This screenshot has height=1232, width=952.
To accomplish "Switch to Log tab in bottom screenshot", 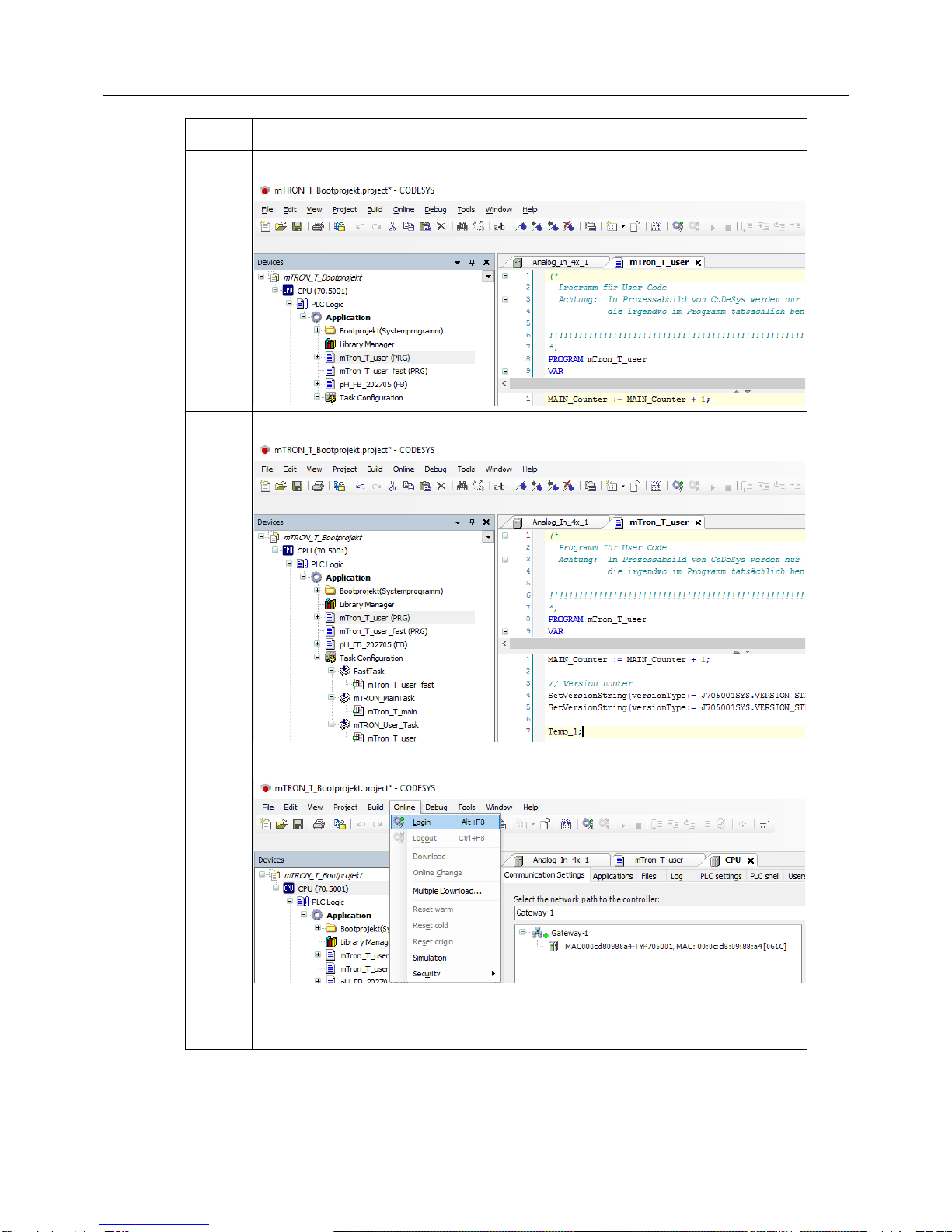I will tap(677, 876).
